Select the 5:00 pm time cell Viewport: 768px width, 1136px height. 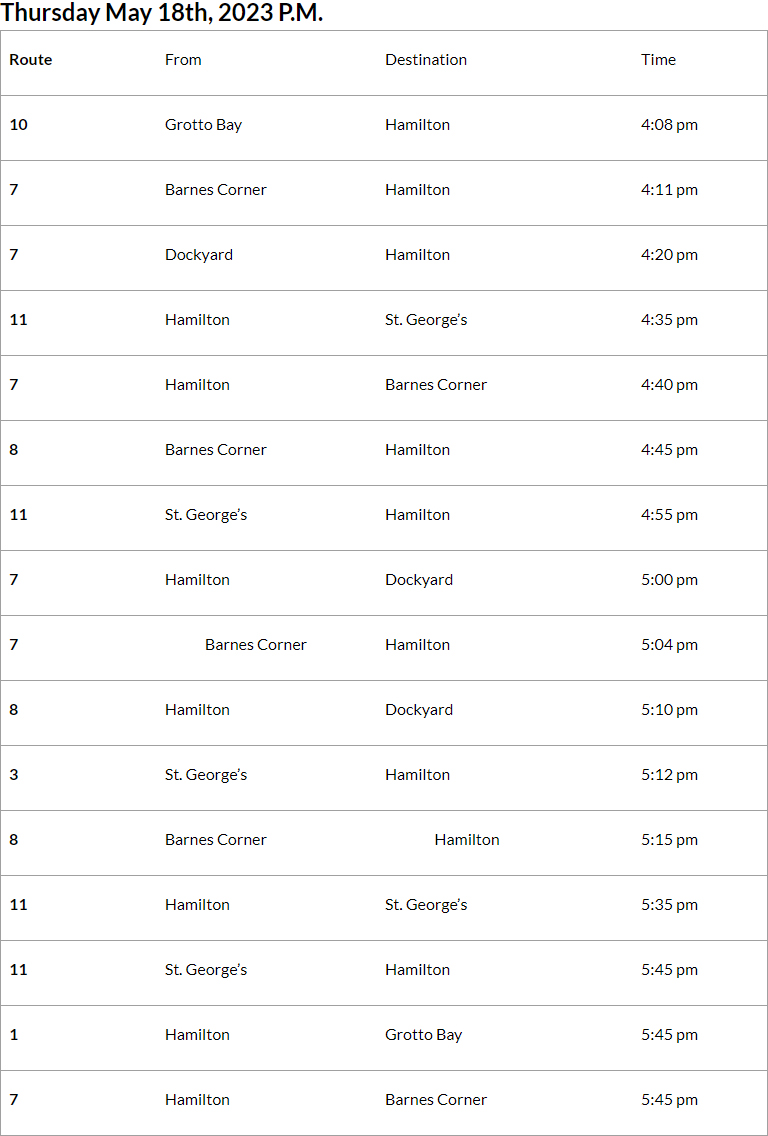pos(669,580)
